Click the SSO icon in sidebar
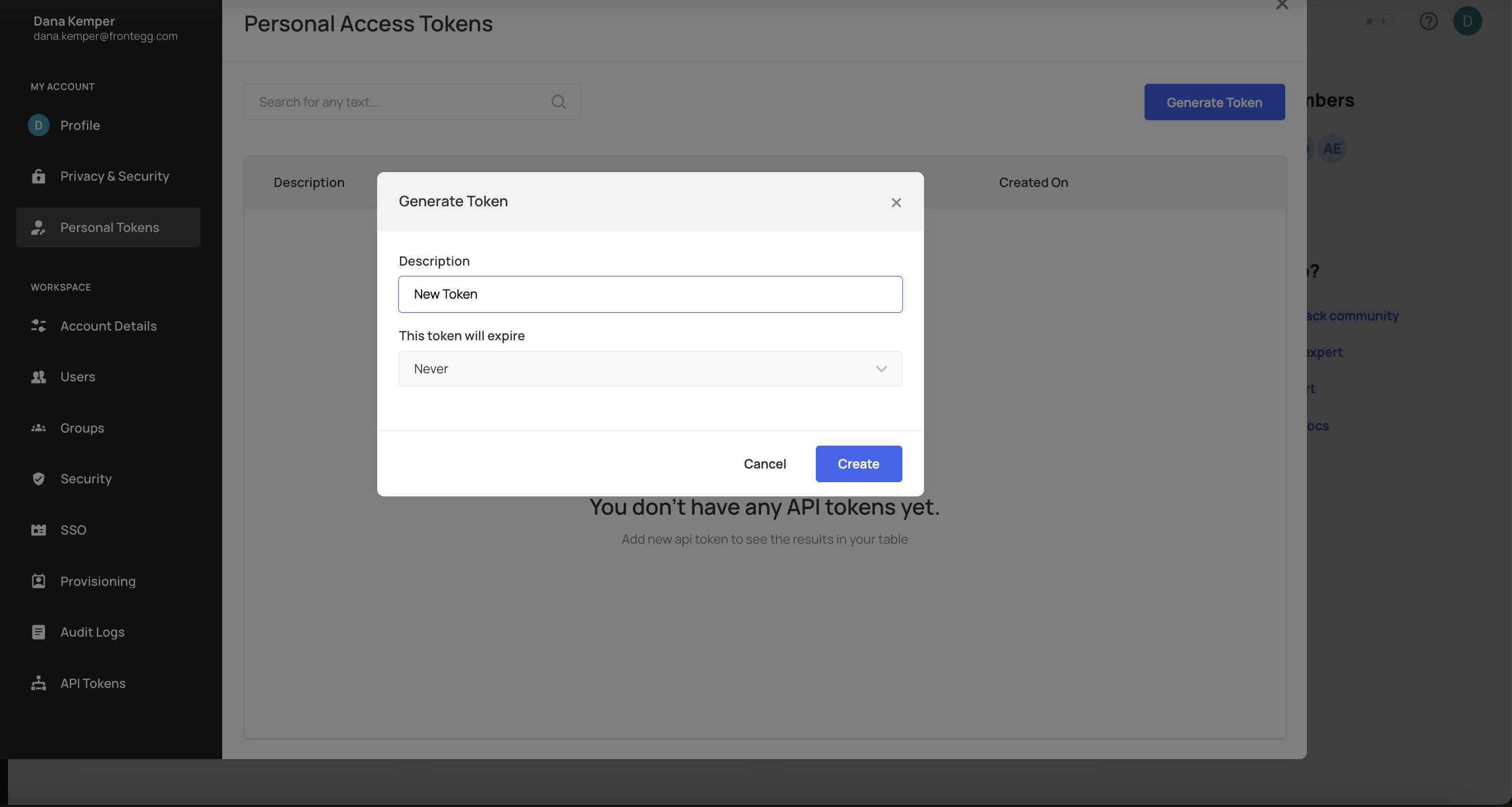 click(39, 530)
